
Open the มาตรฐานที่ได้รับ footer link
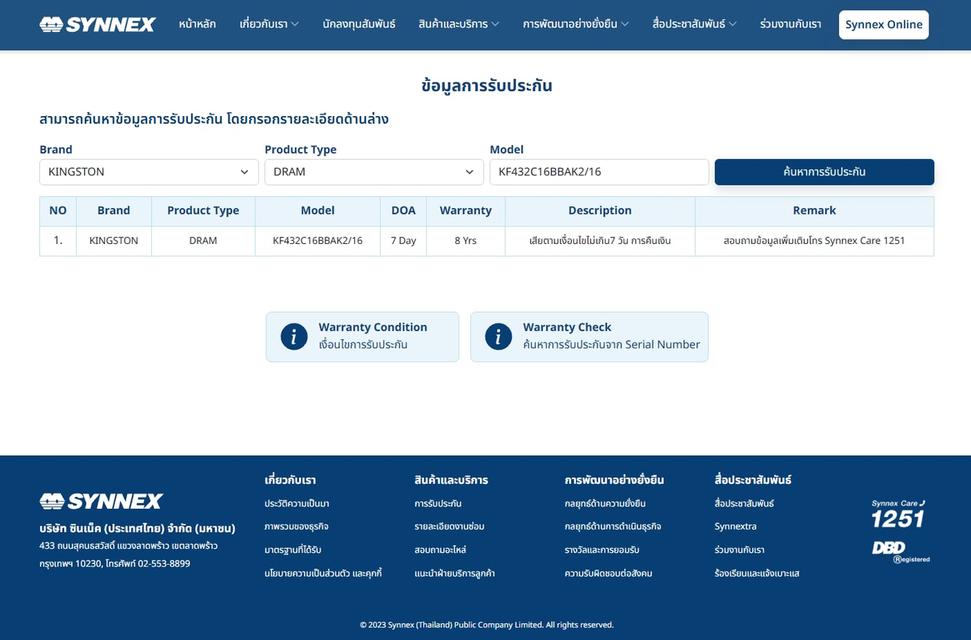[293, 550]
